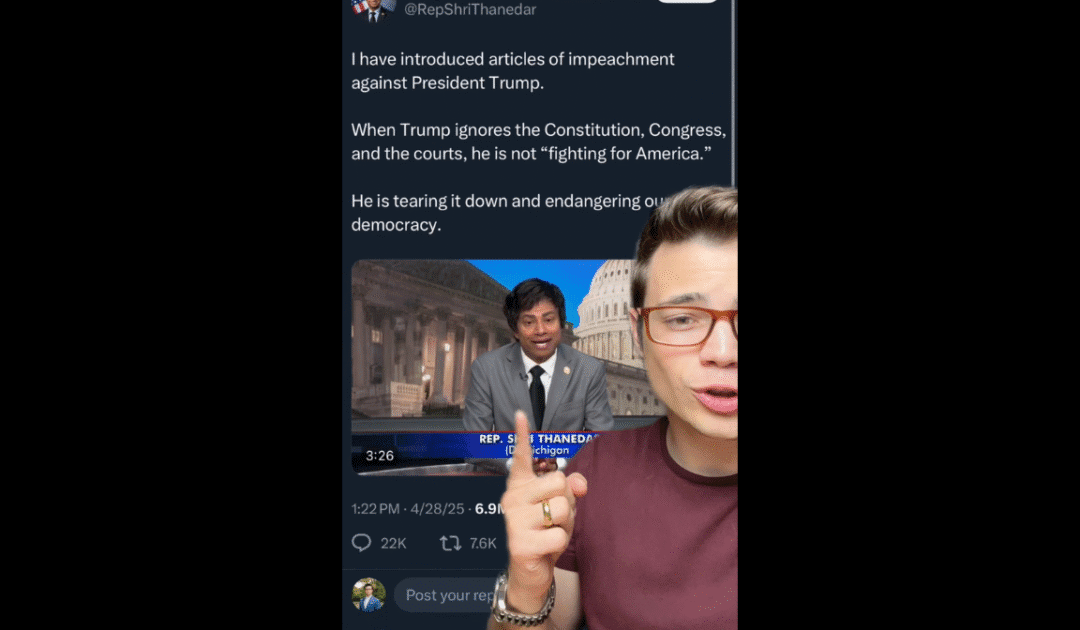Viewport: 1080px width, 630px height.
Task: Click the vertical scrollbar beside the tweet
Action: 734,93
